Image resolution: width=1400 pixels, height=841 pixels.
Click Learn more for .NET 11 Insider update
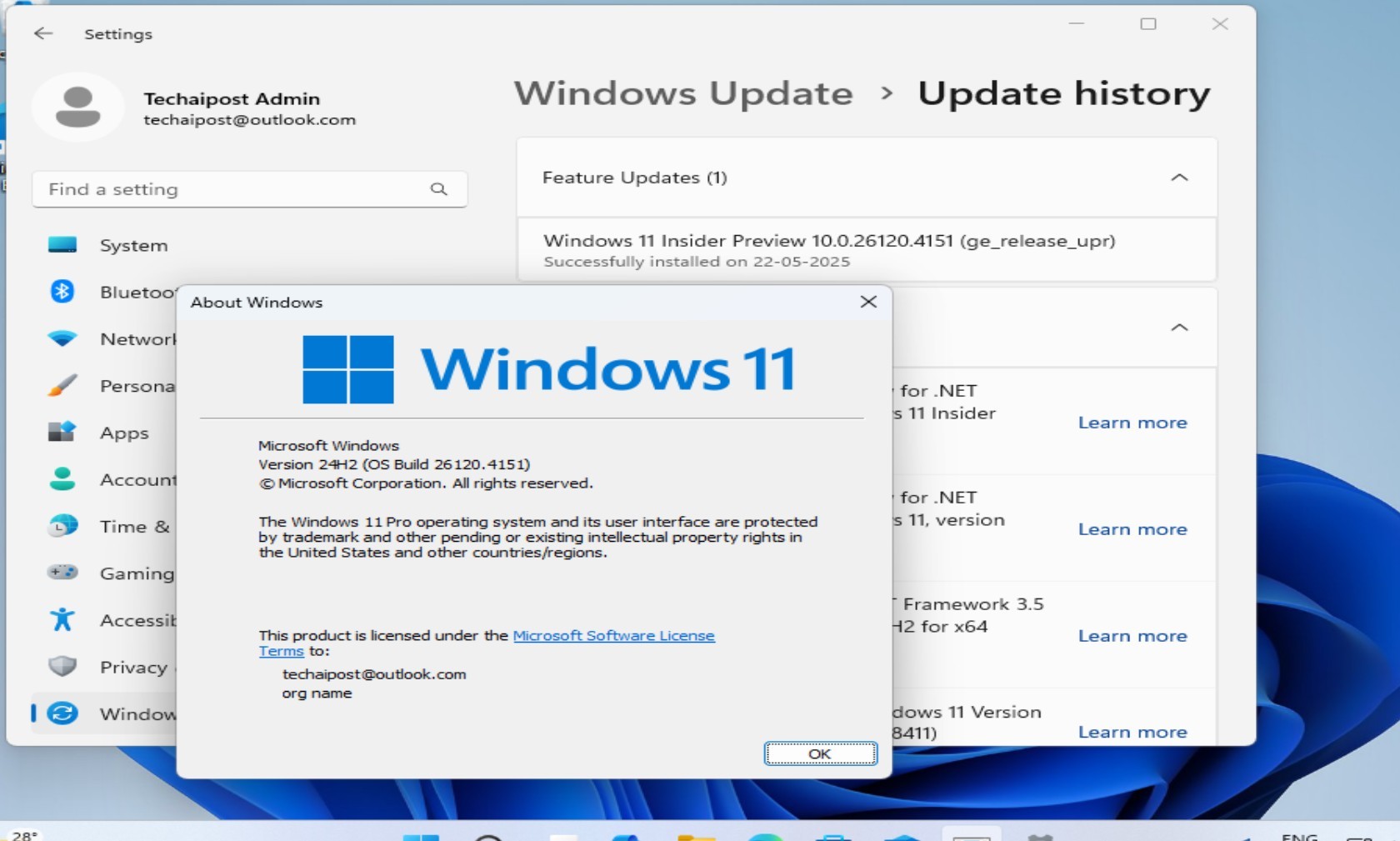[x=1132, y=423]
